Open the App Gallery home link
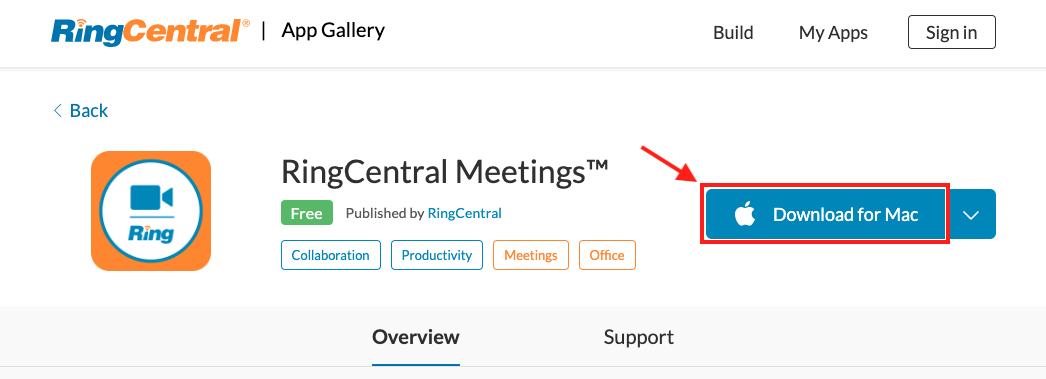This screenshot has height=379, width=1046. (333, 31)
